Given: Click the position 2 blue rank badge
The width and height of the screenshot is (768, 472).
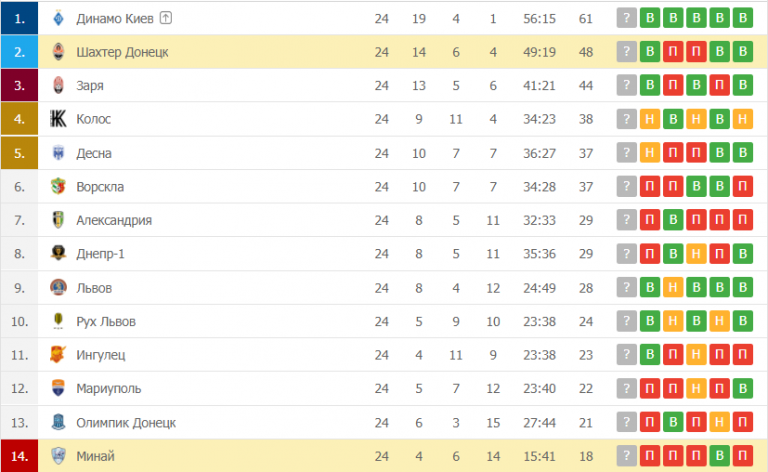Looking at the screenshot, I should tap(20, 52).
